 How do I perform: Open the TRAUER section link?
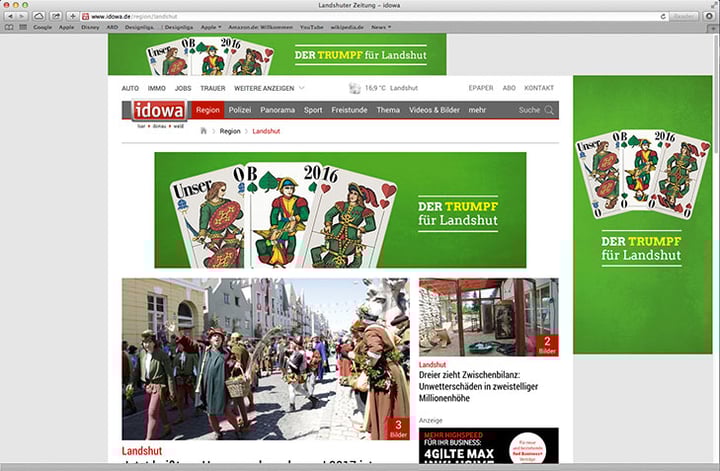[213, 88]
